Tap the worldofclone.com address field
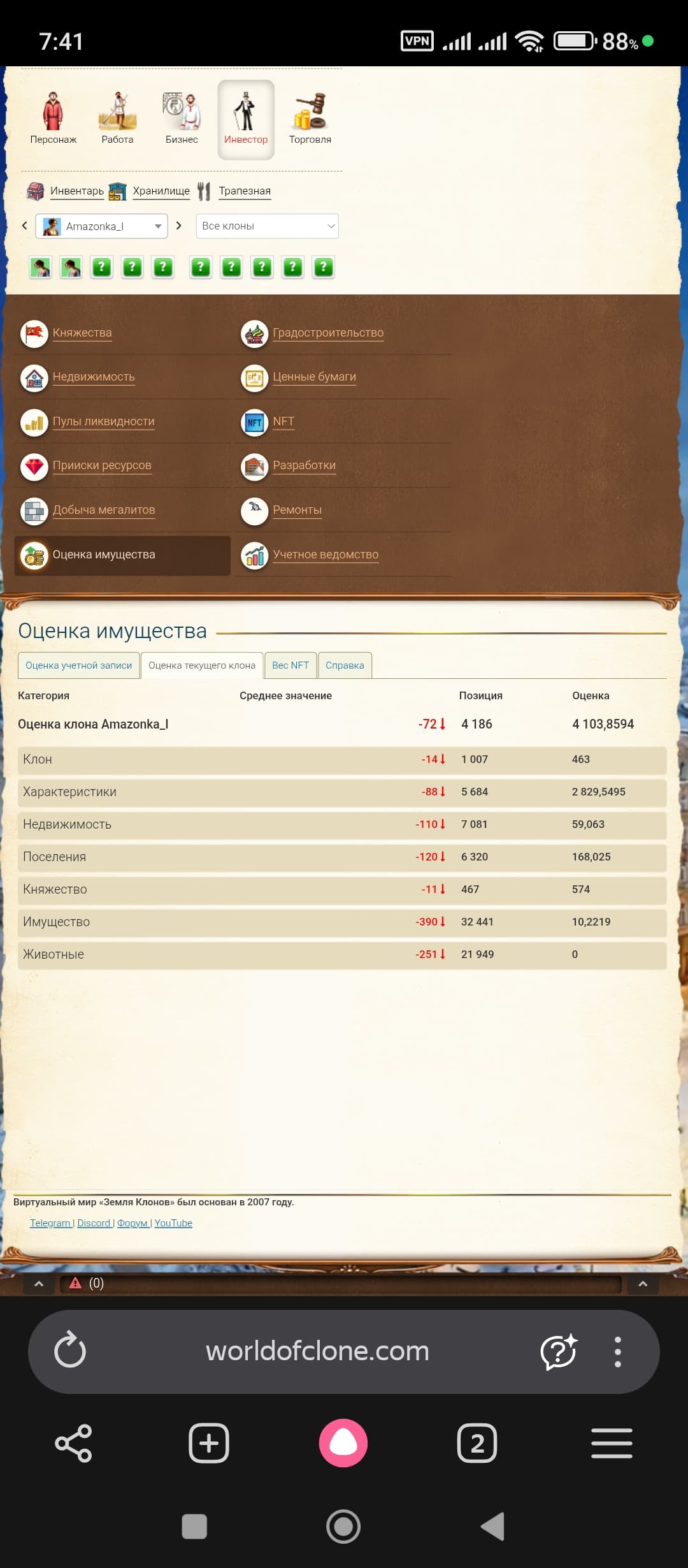The width and height of the screenshot is (688, 1568). [317, 1351]
